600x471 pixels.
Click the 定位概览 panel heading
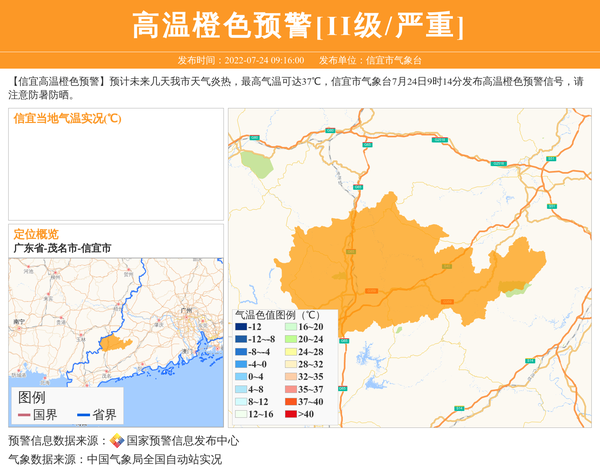click(x=36, y=234)
